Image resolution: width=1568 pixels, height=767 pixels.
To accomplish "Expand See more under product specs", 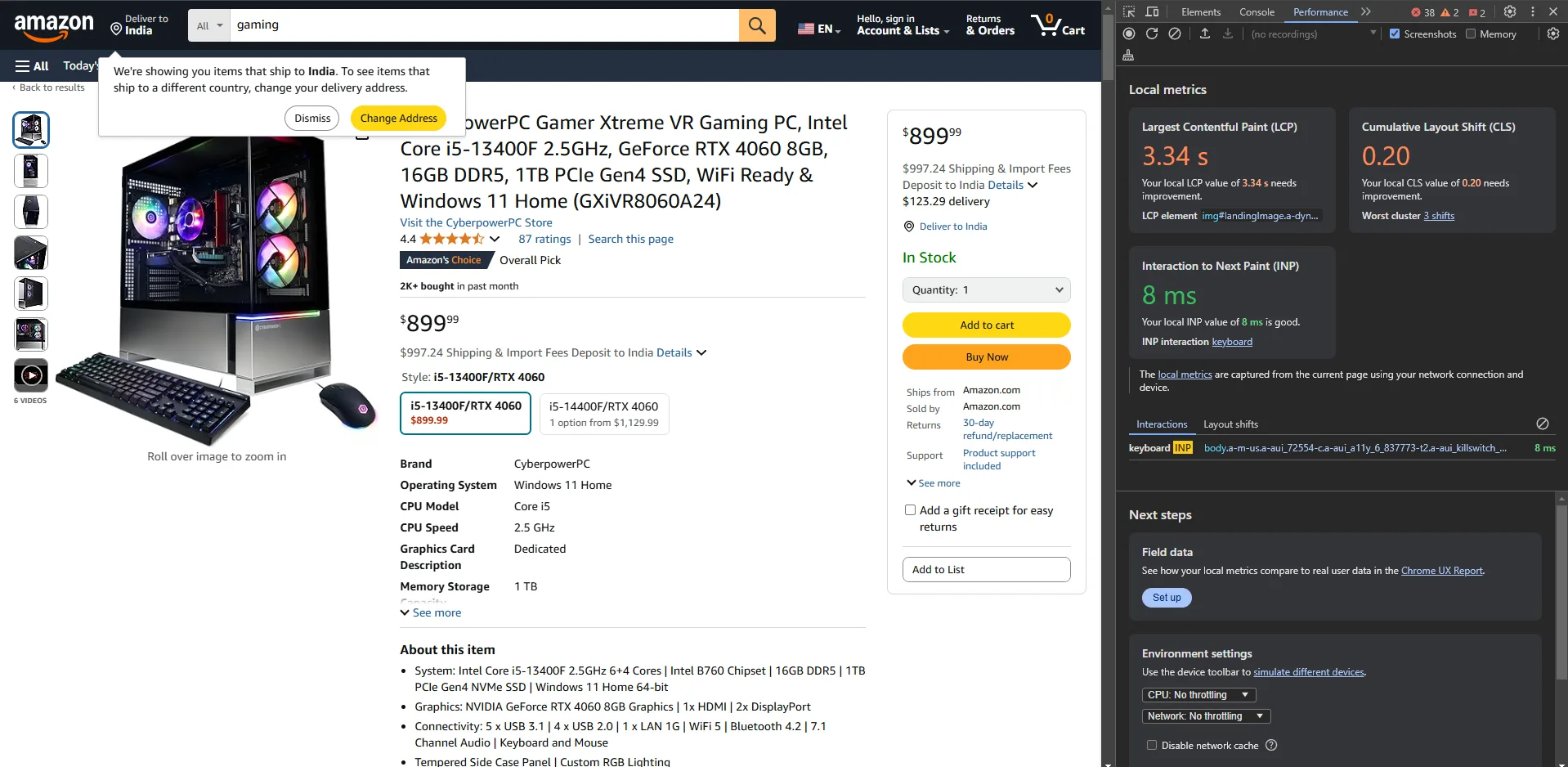I will [x=431, y=612].
